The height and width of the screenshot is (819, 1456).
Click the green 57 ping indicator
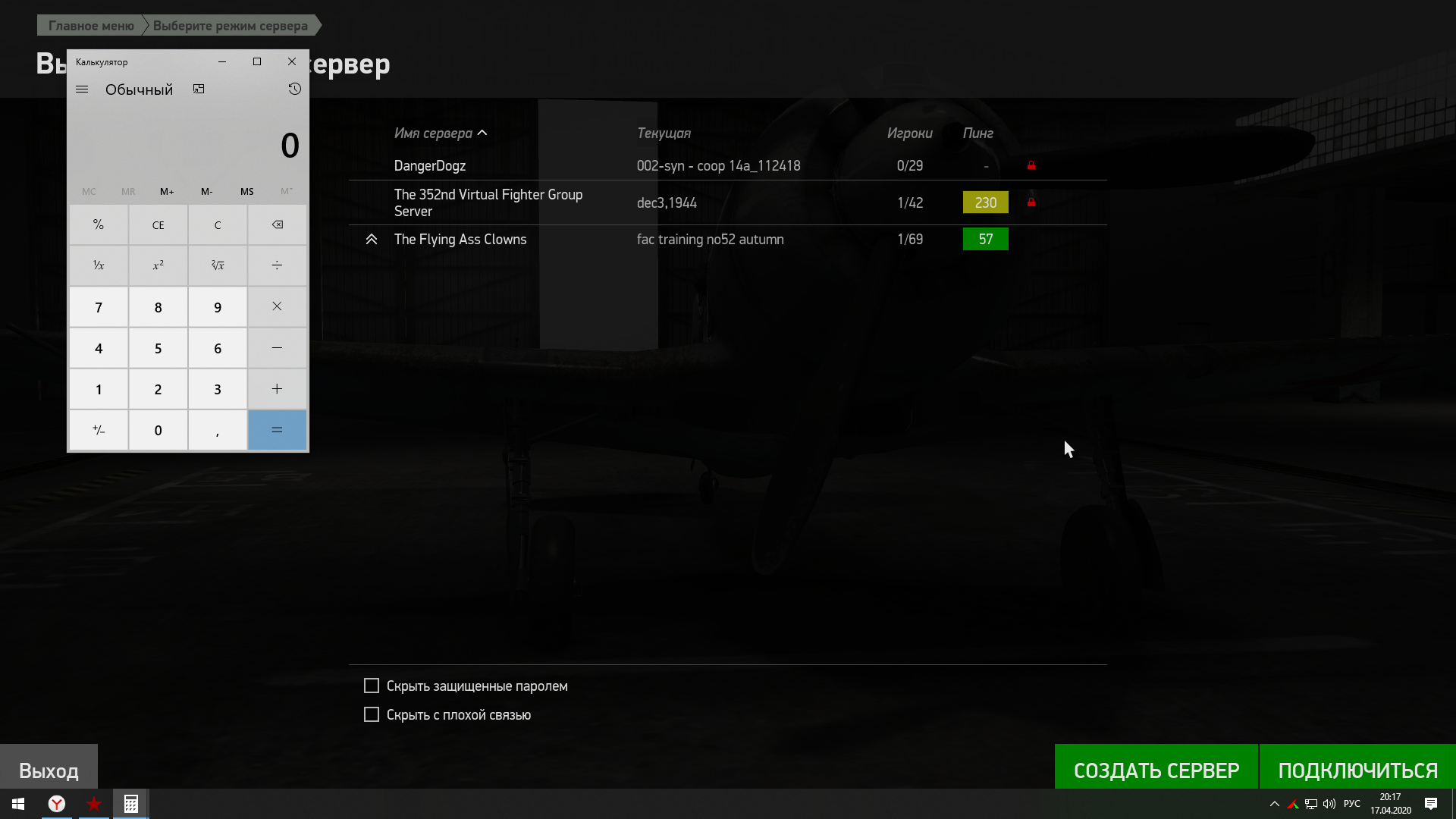[986, 240]
